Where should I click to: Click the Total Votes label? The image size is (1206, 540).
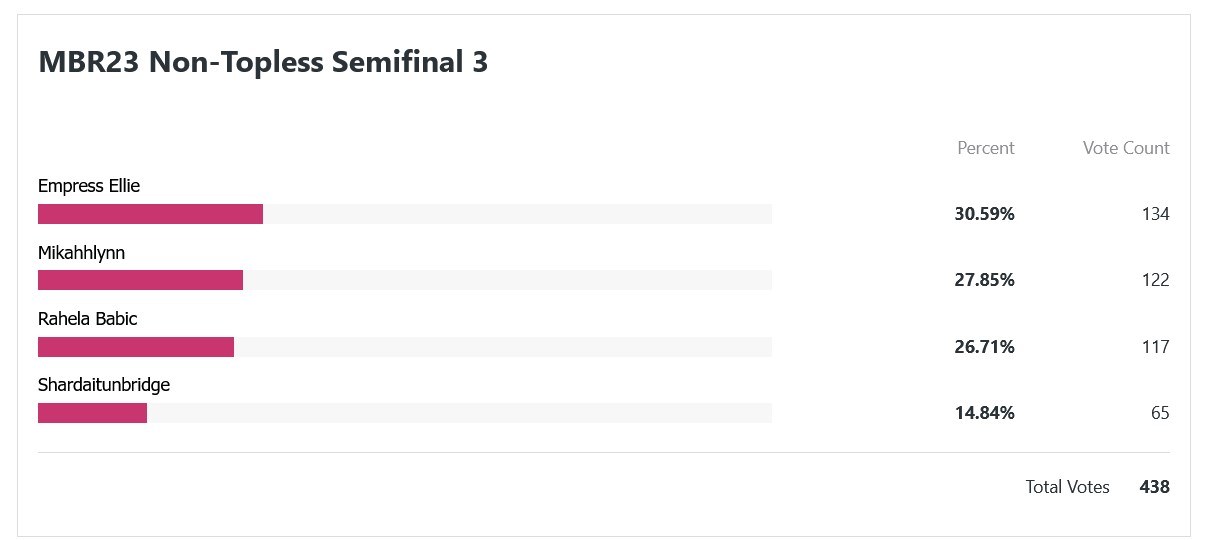click(1067, 487)
